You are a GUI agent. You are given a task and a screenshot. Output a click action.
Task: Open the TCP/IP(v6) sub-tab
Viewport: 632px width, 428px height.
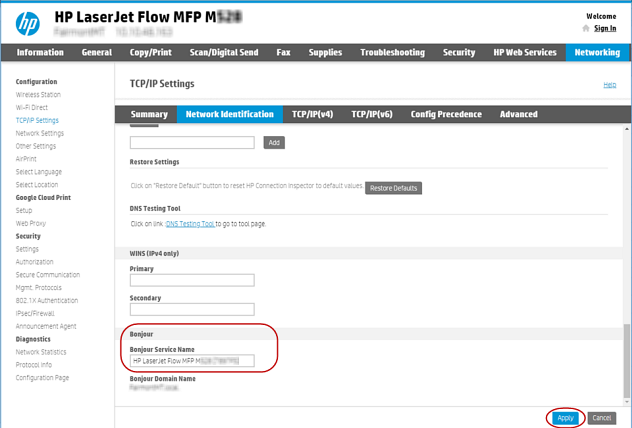click(x=372, y=114)
